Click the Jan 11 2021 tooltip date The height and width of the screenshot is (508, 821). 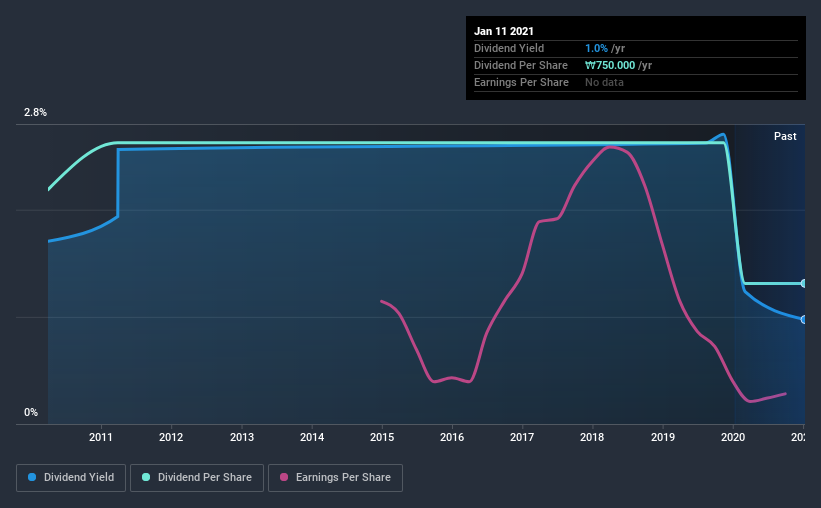(504, 31)
